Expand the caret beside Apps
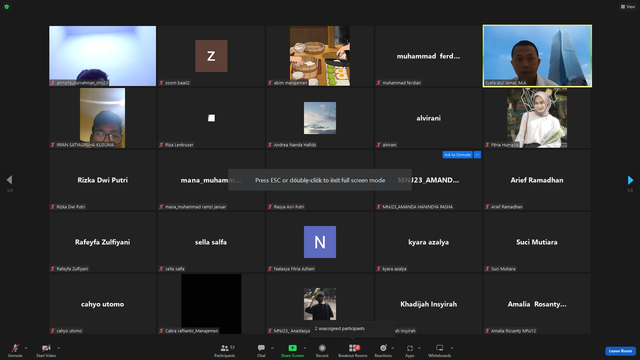 [x=419, y=348]
